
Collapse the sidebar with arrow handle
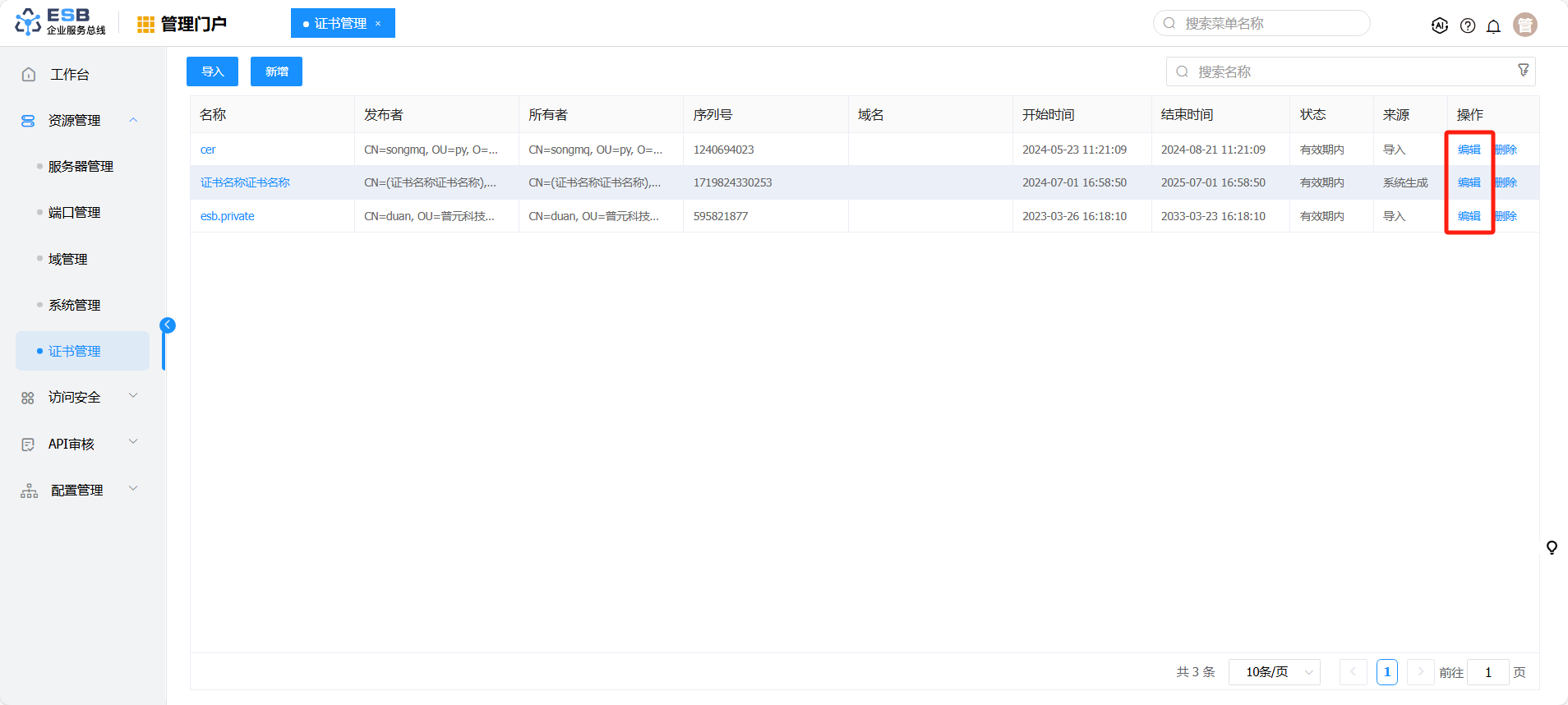click(168, 325)
